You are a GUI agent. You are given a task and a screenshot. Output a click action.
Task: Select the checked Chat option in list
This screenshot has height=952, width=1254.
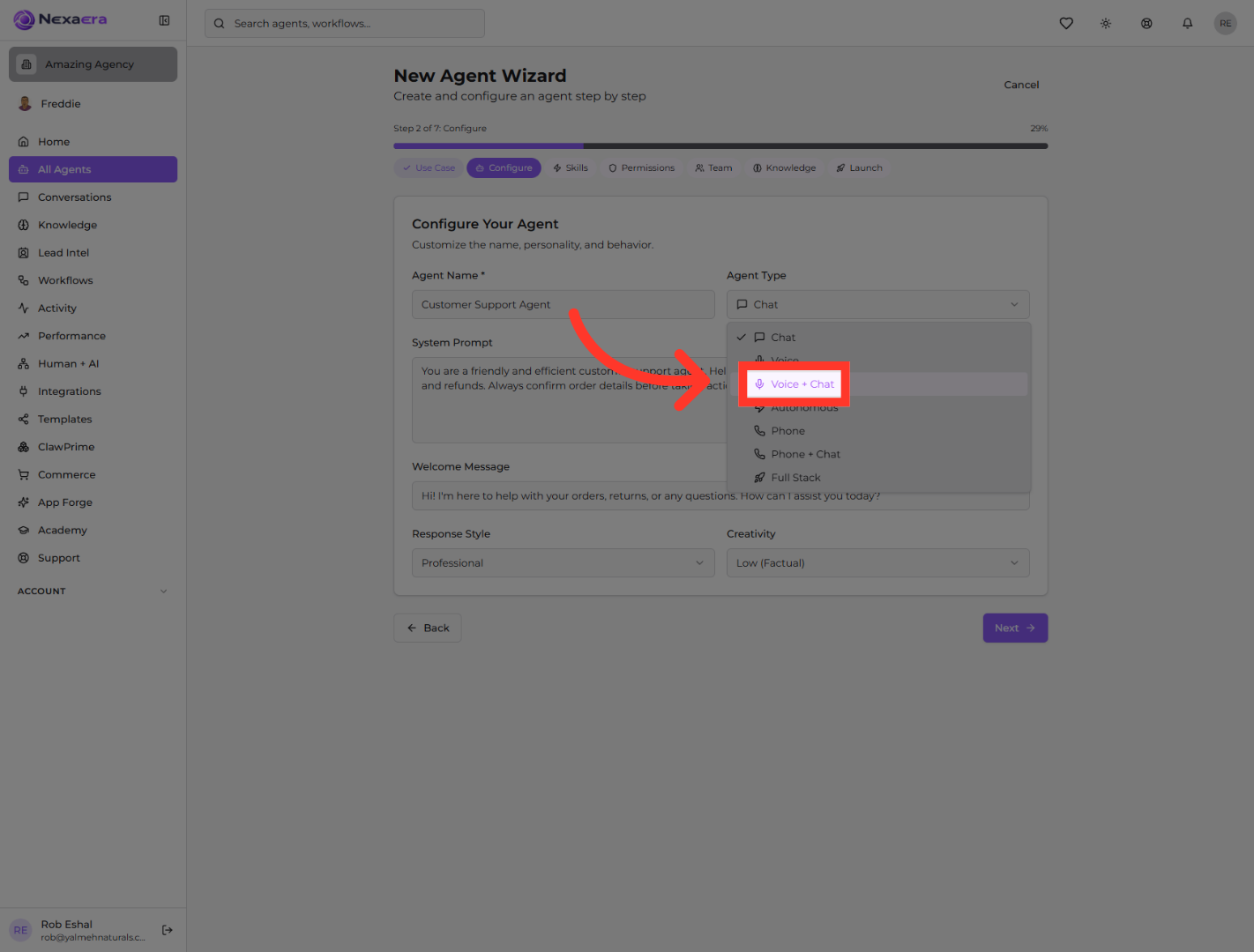tap(878, 338)
